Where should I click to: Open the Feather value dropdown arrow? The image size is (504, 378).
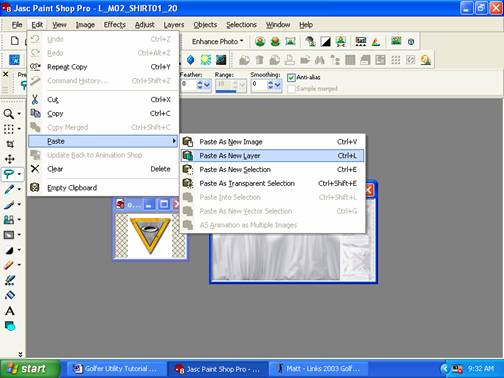pyautogui.click(x=207, y=85)
